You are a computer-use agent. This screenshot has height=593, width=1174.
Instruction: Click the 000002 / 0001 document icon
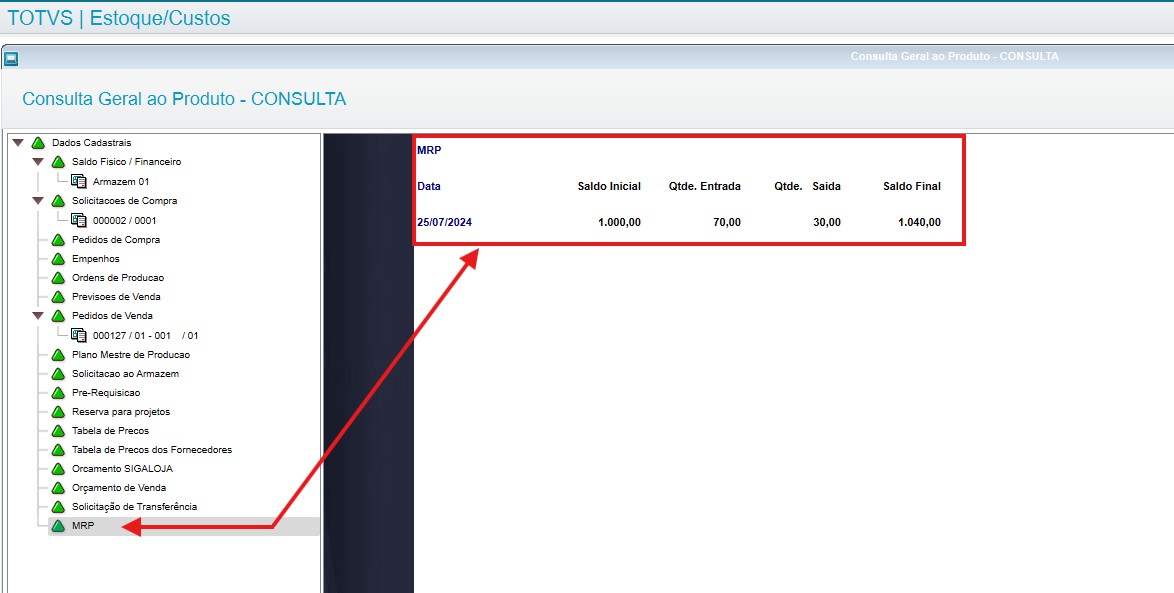79,220
